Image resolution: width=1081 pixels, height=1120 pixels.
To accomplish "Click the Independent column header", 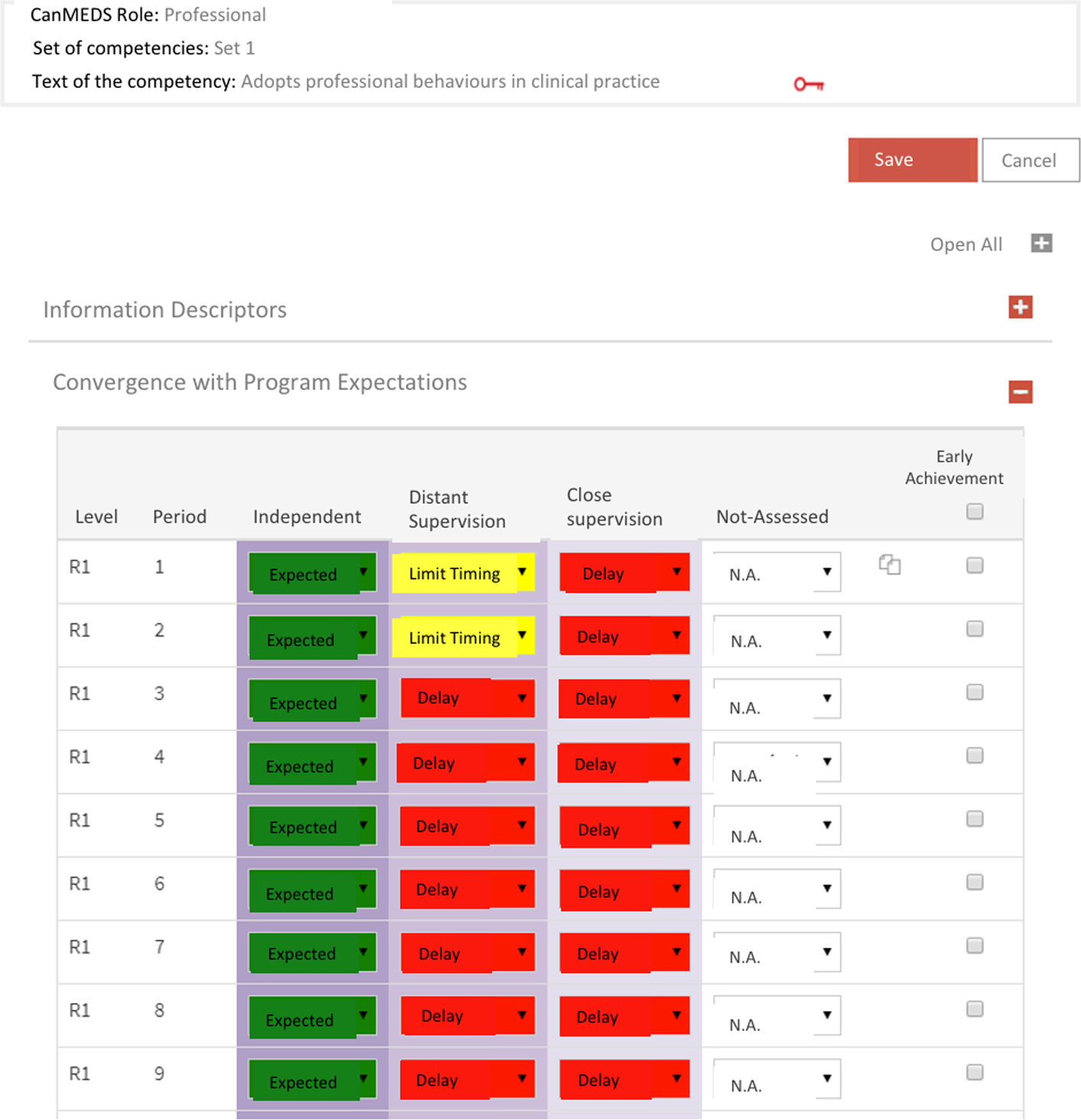I will tap(307, 517).
